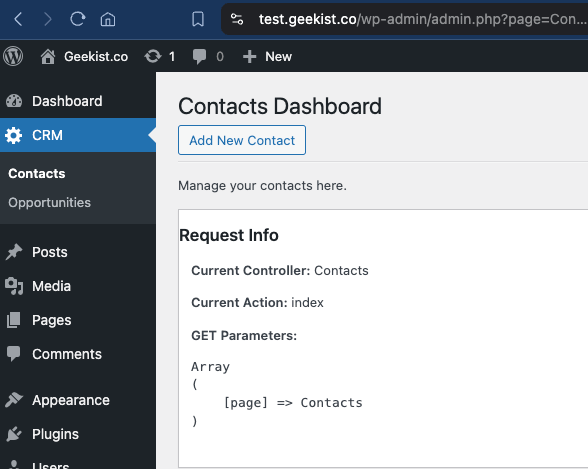Click the plus icon next to New
Screen dimensions: 588x469
[x=249, y=57]
